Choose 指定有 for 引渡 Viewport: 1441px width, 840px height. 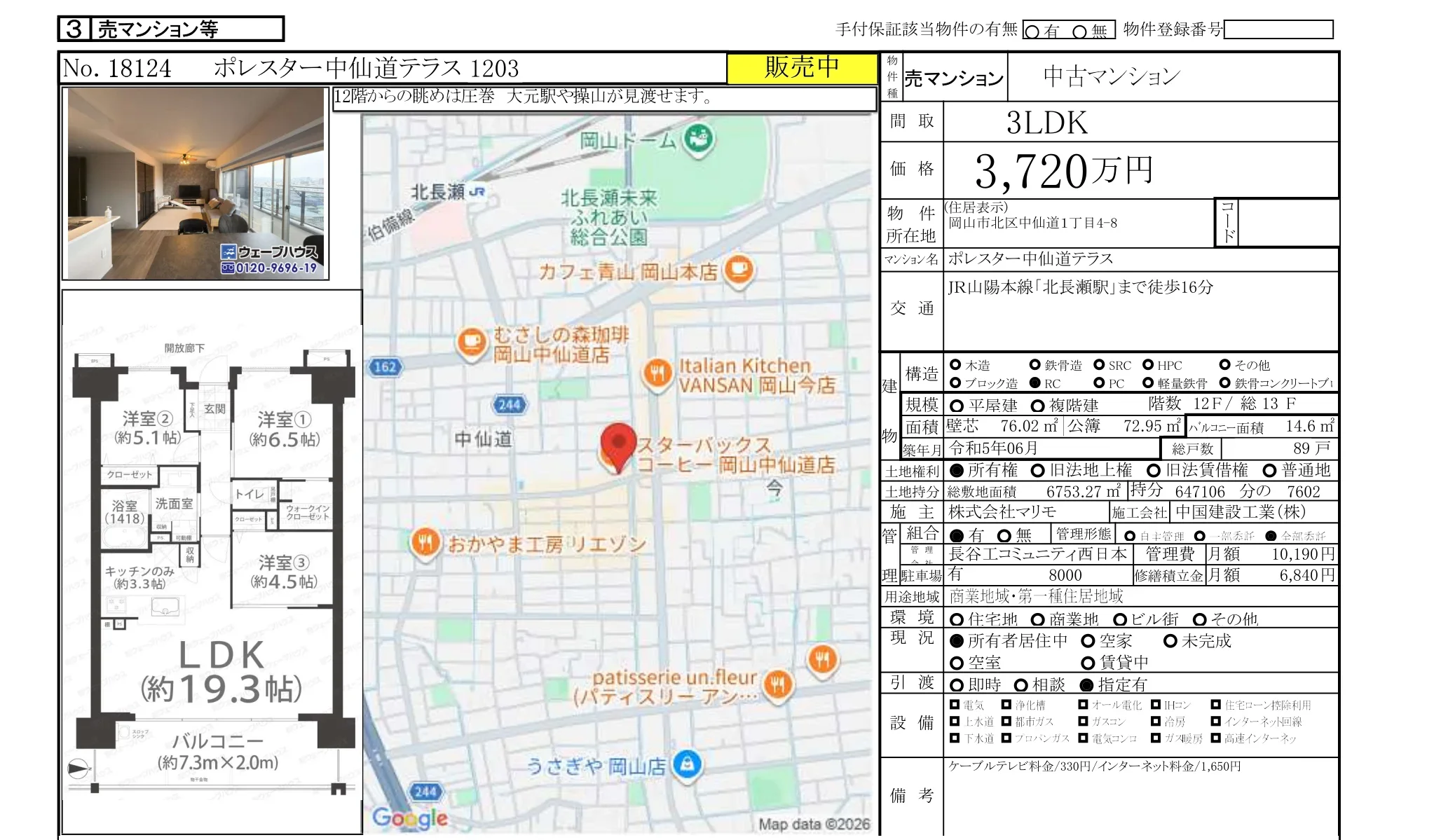(1087, 685)
